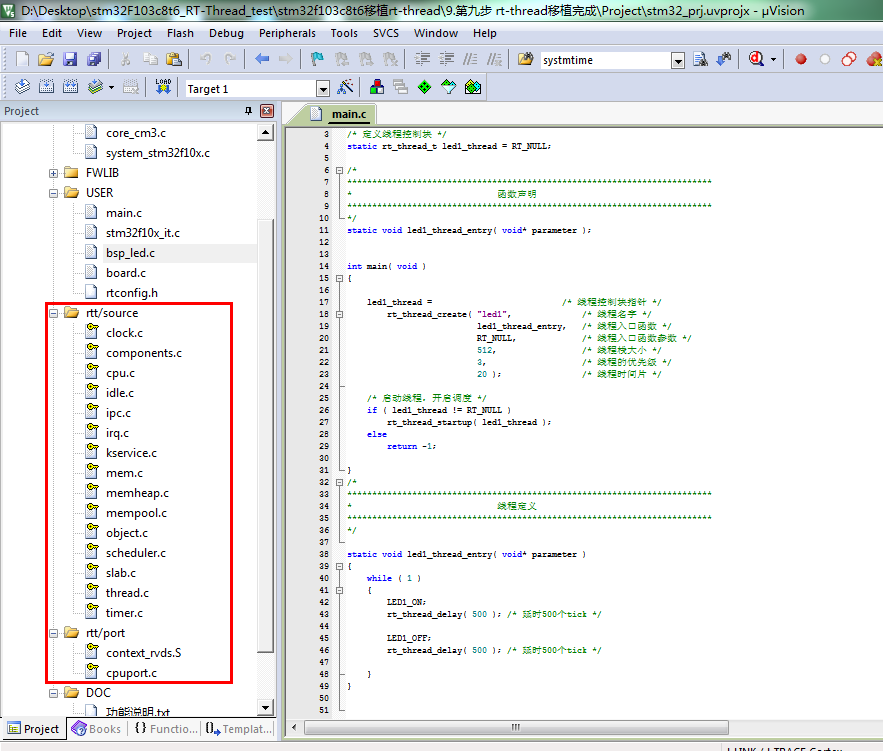Viewport: 883px width, 751px height.
Task: Expand the FWLIB folder in project tree
Action: [x=54, y=173]
